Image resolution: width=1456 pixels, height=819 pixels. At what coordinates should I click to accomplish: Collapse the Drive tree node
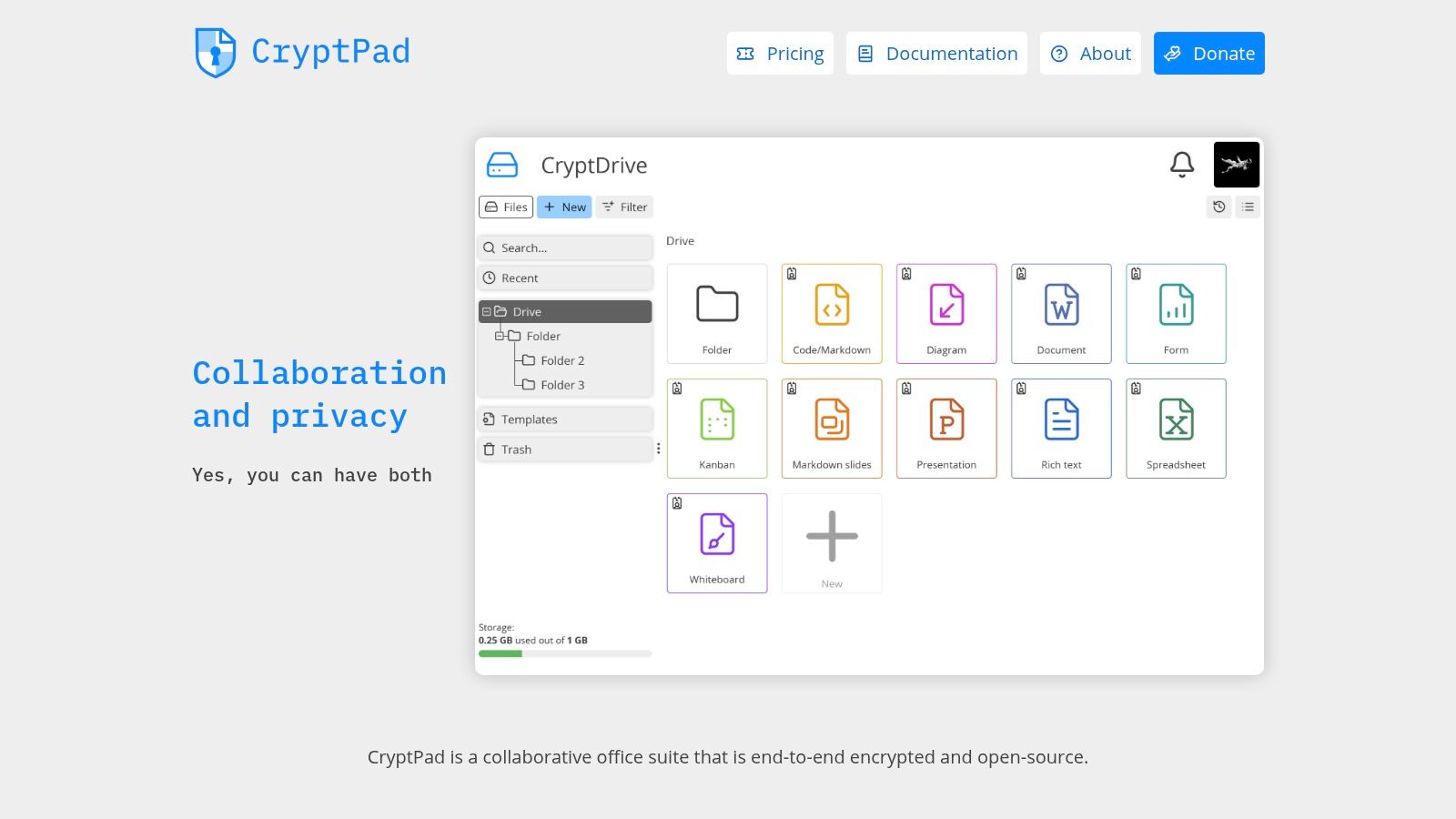487,311
